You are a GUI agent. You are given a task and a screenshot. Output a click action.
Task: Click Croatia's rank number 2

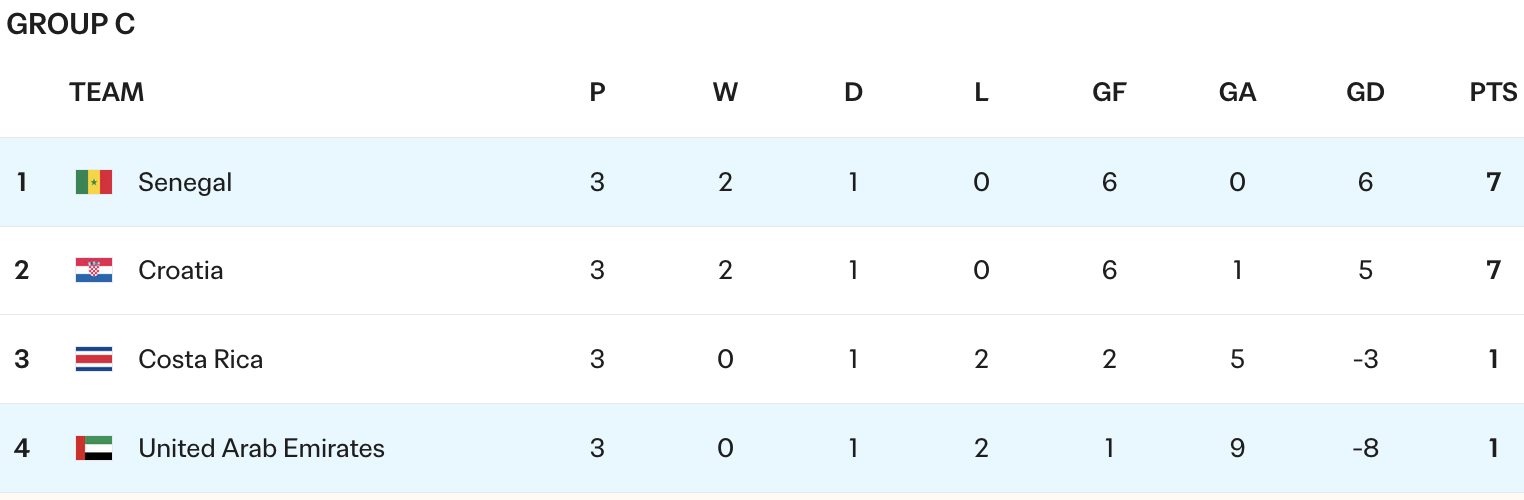pos(22,270)
